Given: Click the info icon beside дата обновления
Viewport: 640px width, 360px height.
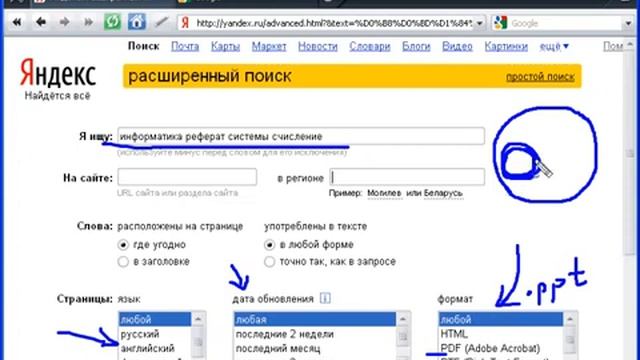Looking at the screenshot, I should 325,298.
